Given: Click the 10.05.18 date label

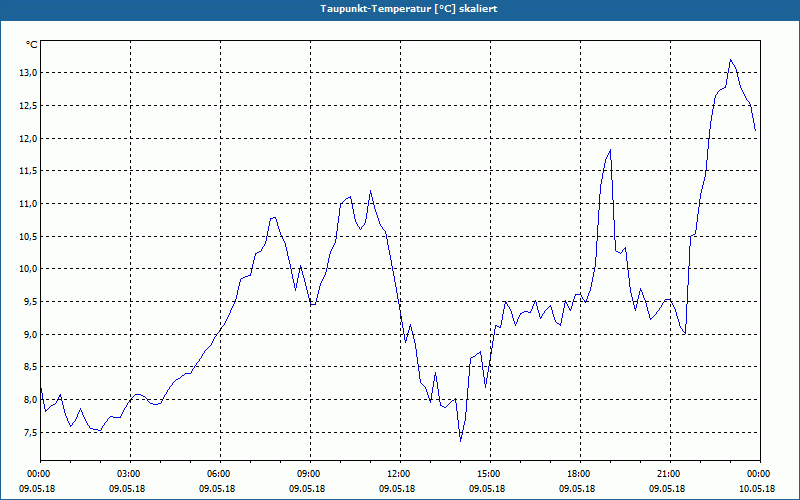Looking at the screenshot, I should coord(757,489).
